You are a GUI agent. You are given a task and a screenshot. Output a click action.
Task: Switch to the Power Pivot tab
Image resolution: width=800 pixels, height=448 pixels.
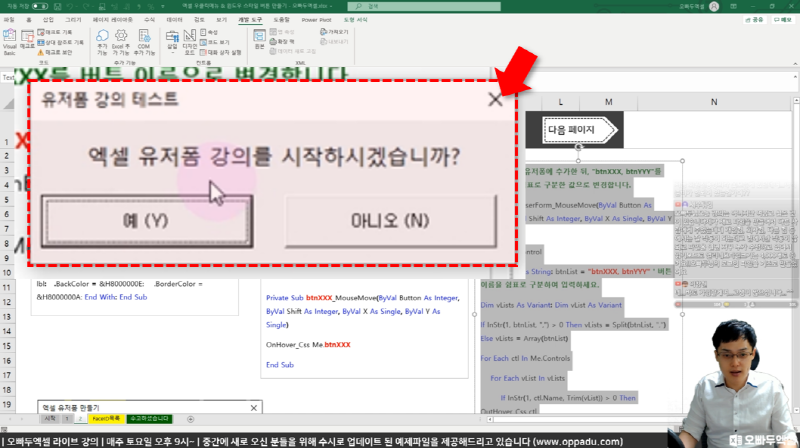tap(309, 18)
